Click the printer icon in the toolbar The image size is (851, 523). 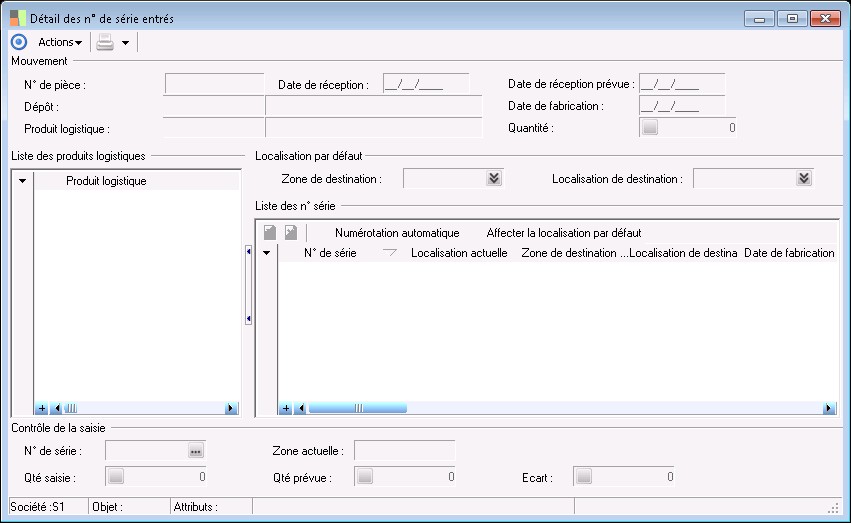(x=105, y=42)
